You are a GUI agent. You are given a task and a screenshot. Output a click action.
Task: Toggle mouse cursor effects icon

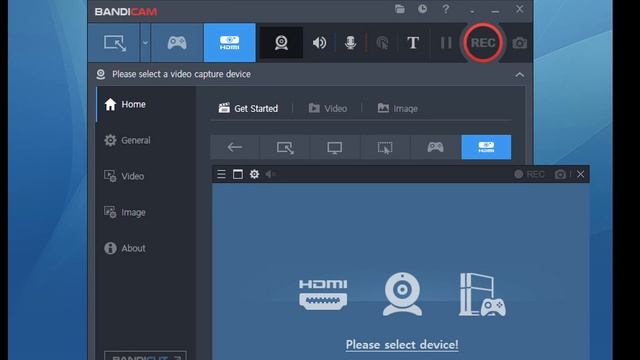[382, 43]
